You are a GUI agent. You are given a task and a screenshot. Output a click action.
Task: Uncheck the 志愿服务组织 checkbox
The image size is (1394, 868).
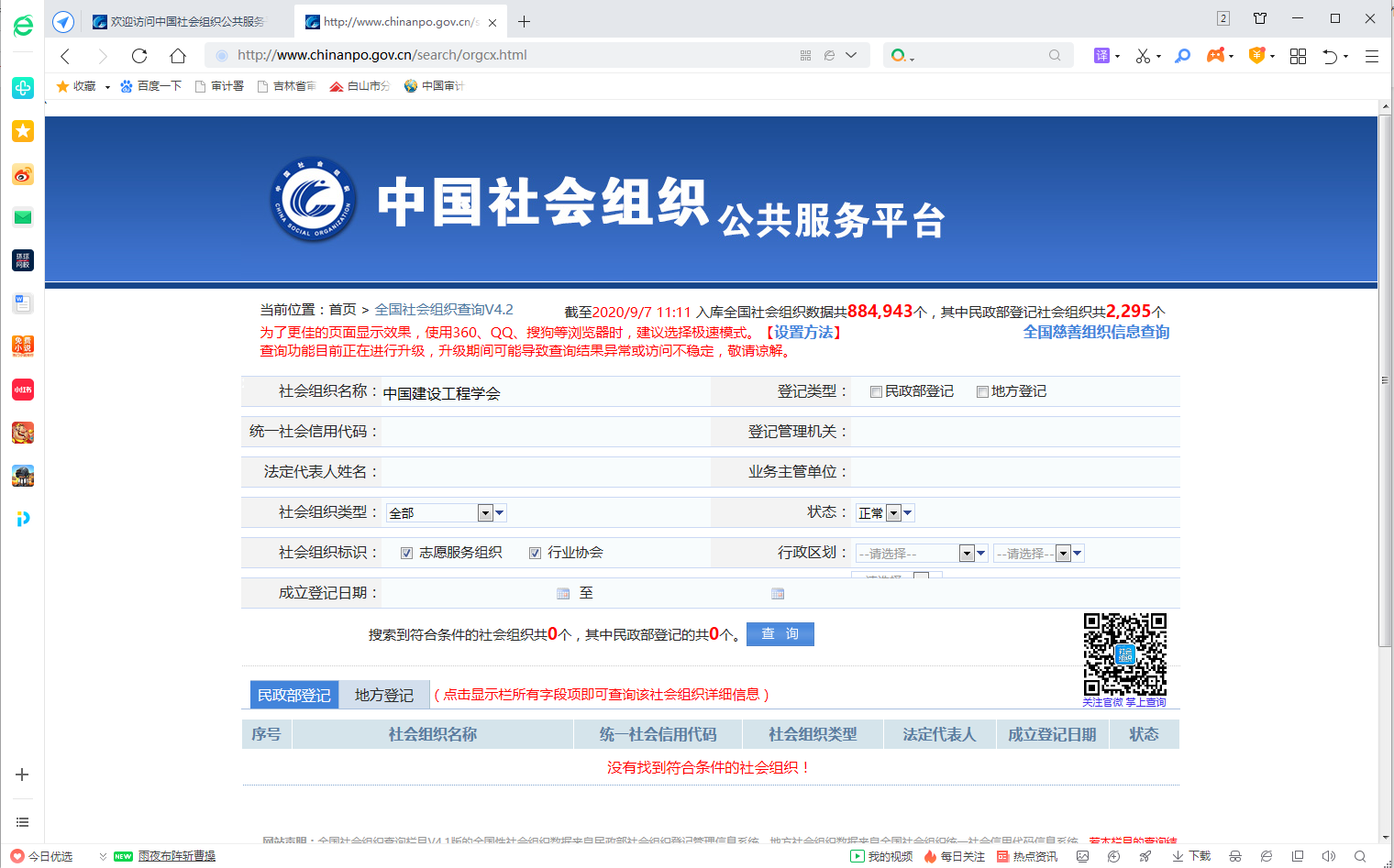(406, 554)
